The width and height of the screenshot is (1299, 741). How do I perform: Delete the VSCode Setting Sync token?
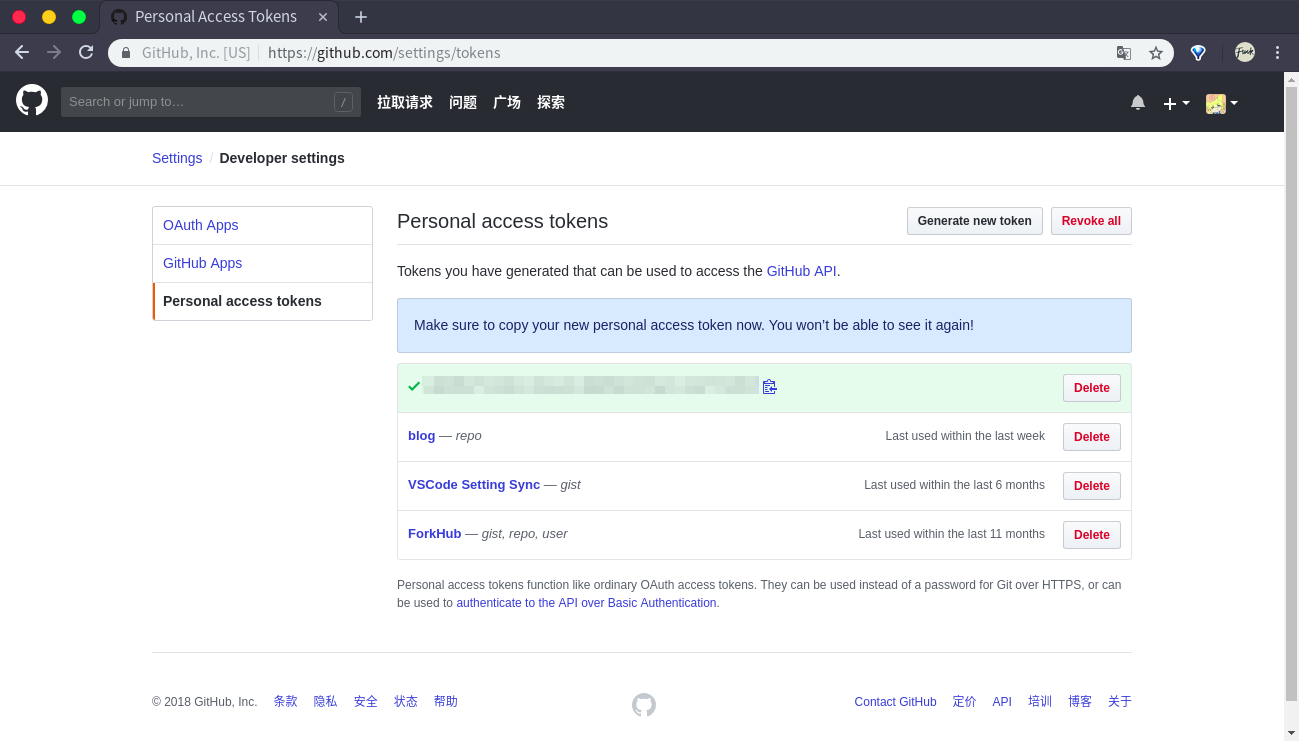click(1092, 486)
